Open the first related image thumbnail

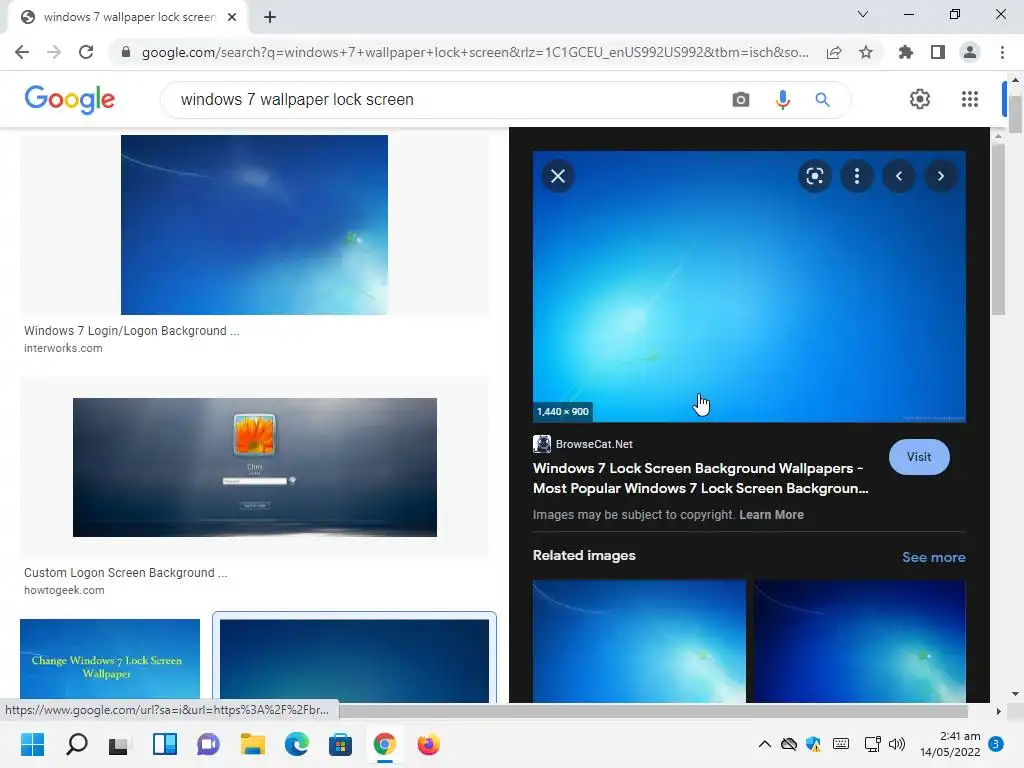pos(639,641)
